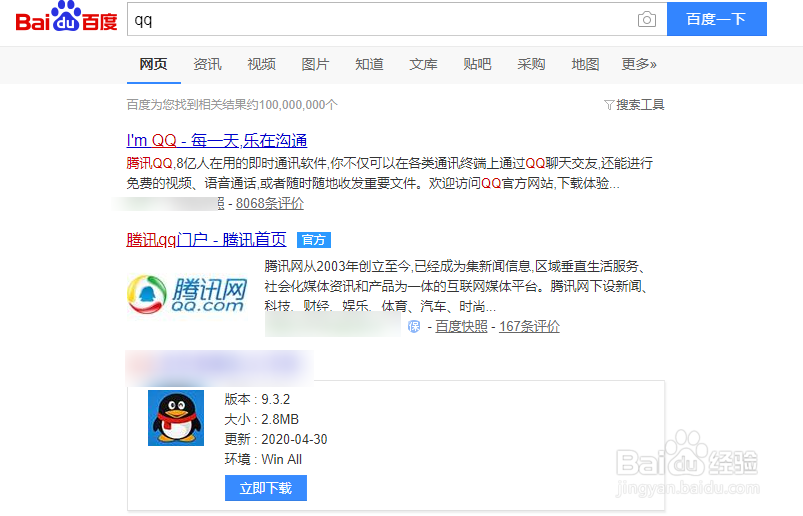Select the 网页 tab
The height and width of the screenshot is (516, 803).
[x=154, y=64]
